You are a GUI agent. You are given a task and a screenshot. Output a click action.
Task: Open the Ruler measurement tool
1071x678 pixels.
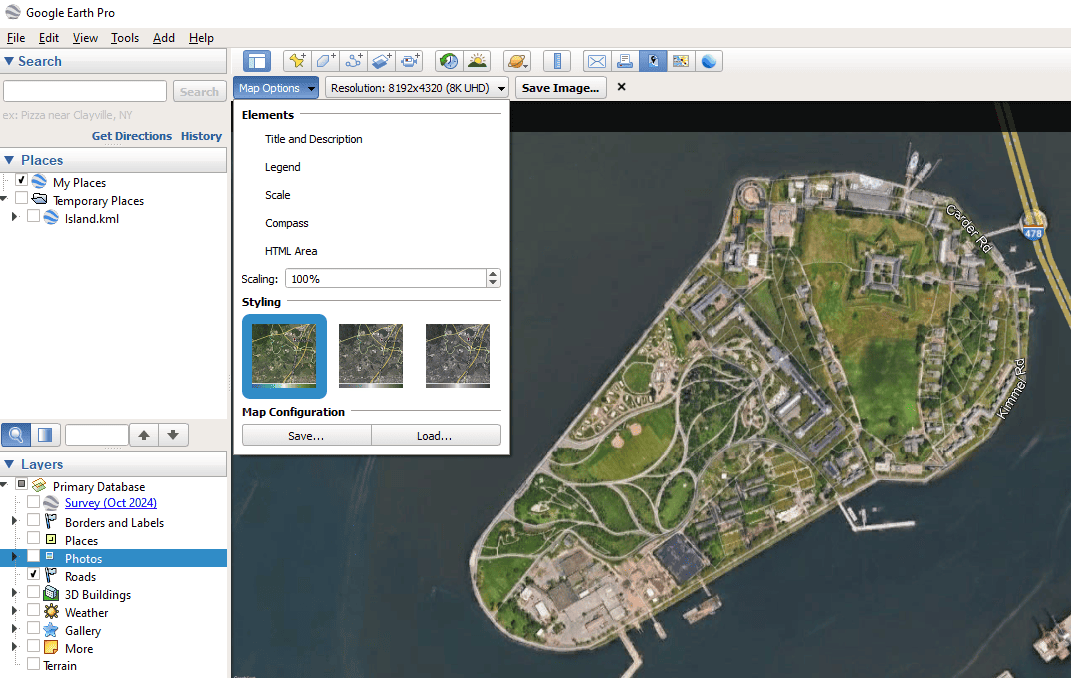point(557,61)
